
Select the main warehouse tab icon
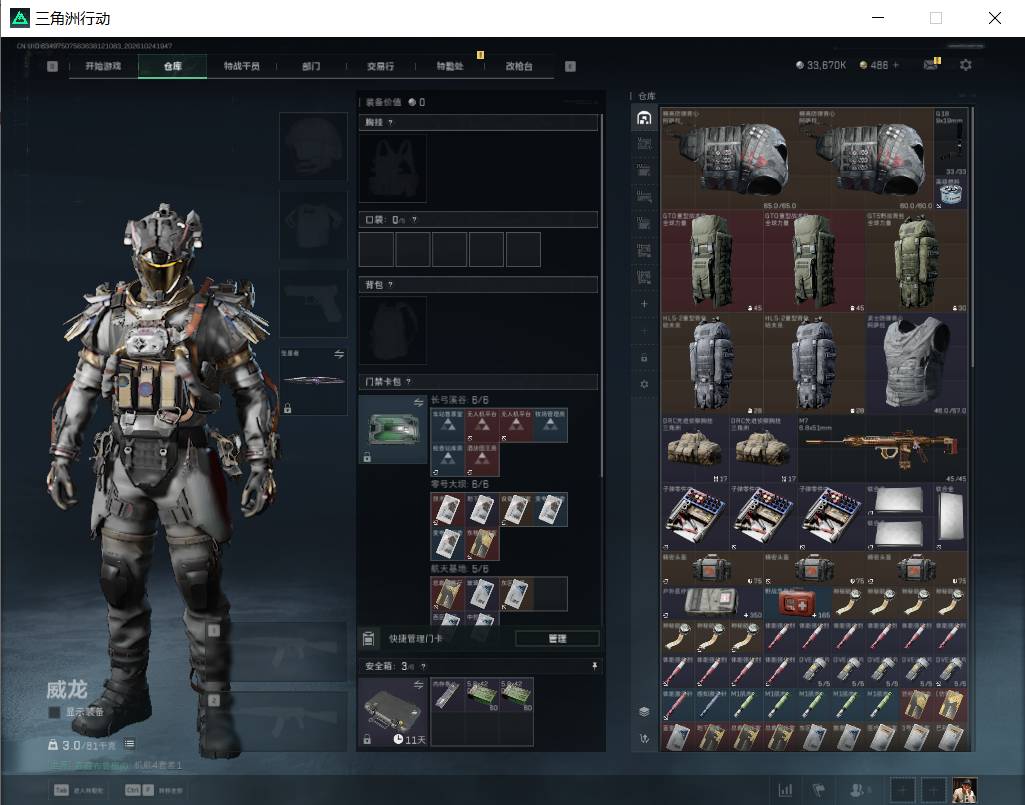(644, 118)
